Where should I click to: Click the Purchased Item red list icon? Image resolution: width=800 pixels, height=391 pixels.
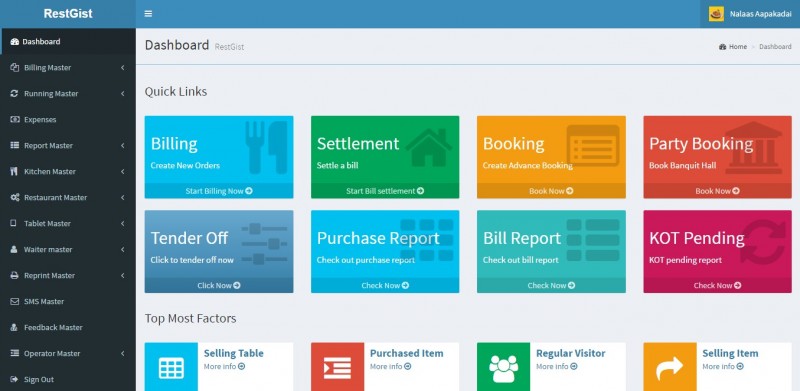pyautogui.click(x=337, y=368)
